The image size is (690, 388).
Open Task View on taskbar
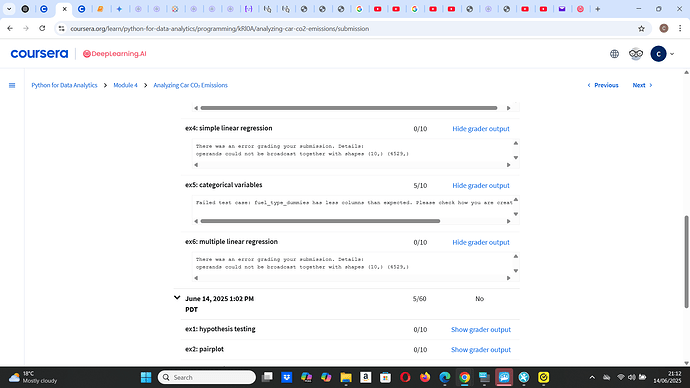(267, 377)
